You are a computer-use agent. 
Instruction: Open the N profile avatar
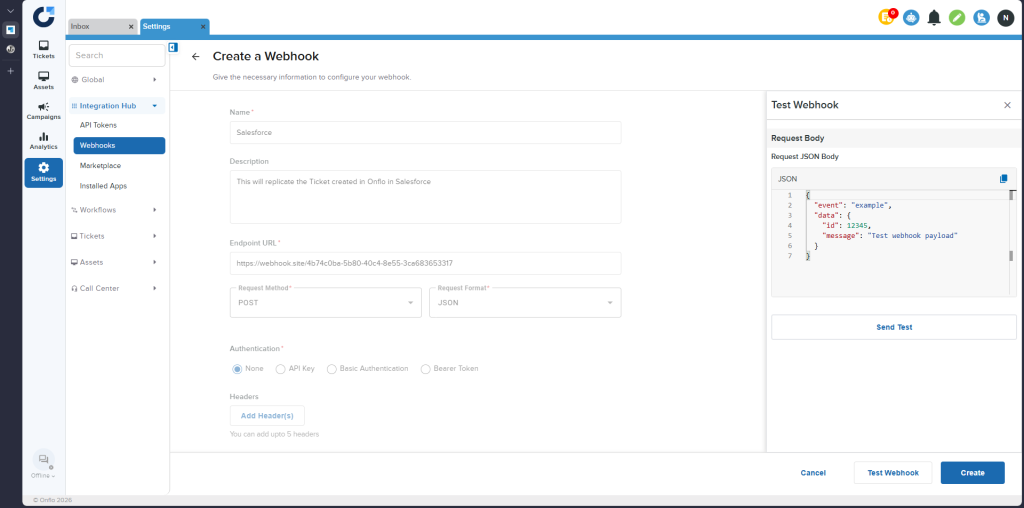[1006, 18]
